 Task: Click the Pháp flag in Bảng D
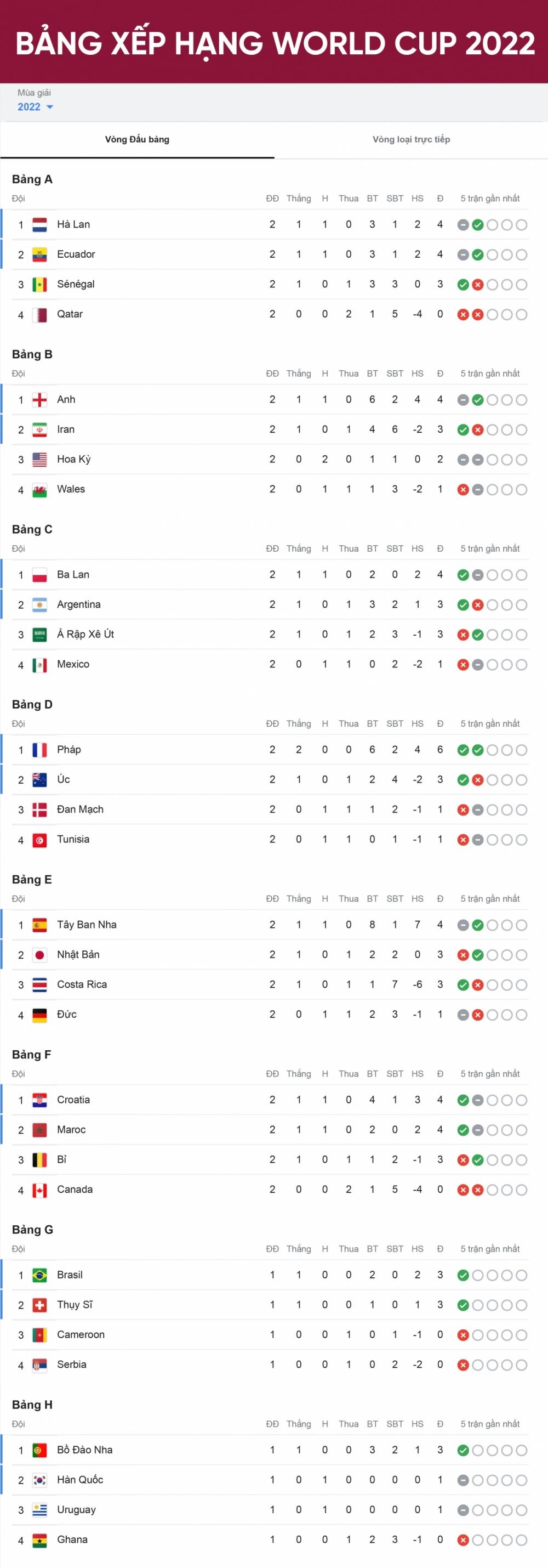(38, 750)
